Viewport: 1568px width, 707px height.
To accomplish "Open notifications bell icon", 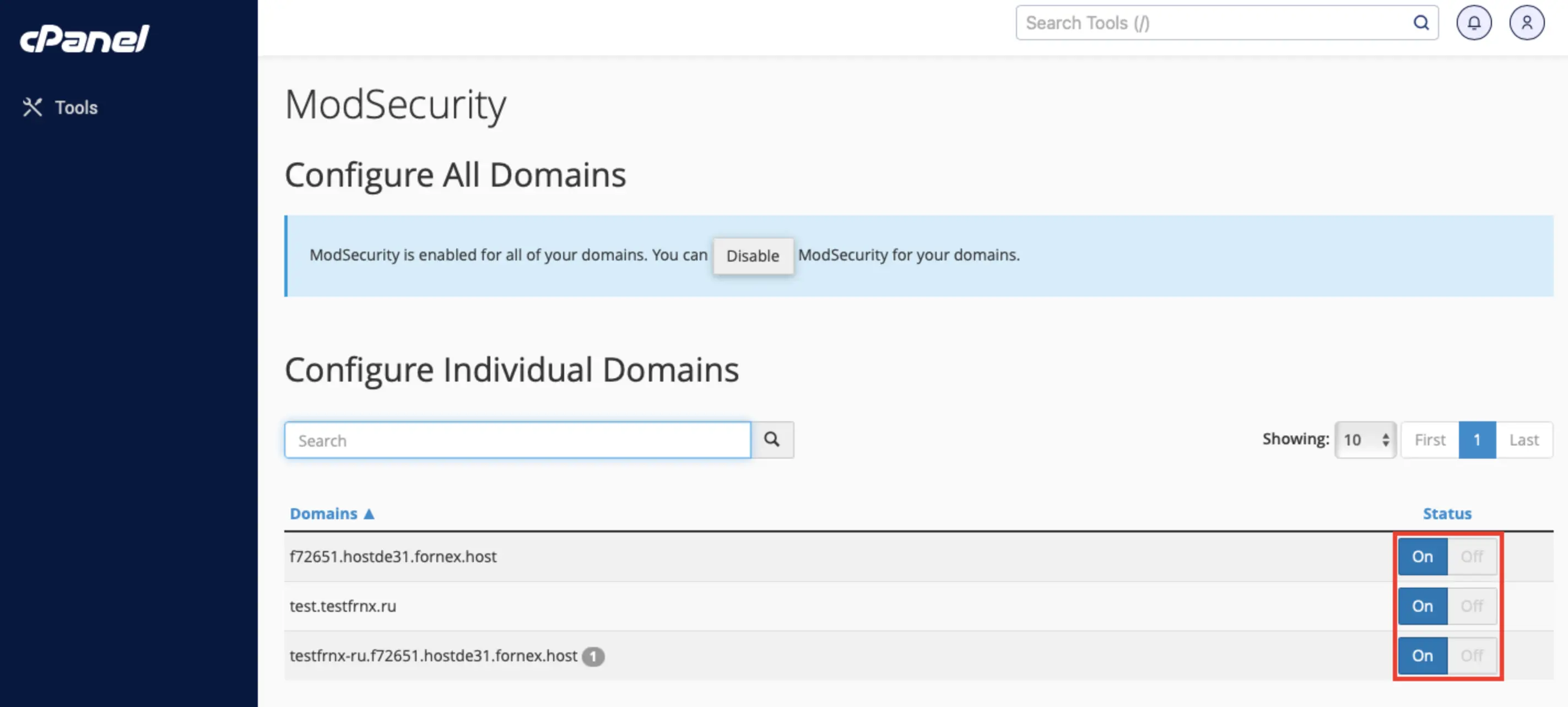I will (1474, 23).
